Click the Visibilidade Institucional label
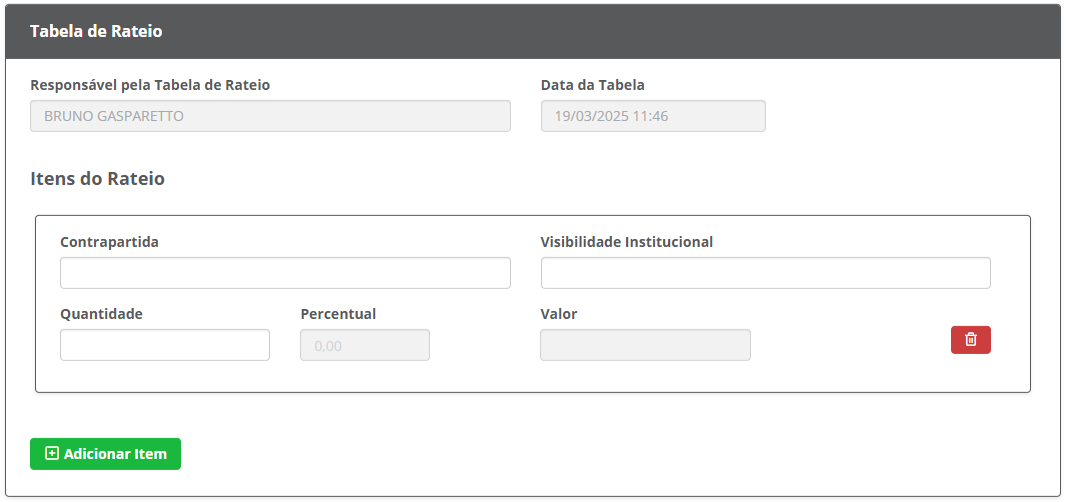Screen dimensions: 1068x502 click(x=627, y=242)
